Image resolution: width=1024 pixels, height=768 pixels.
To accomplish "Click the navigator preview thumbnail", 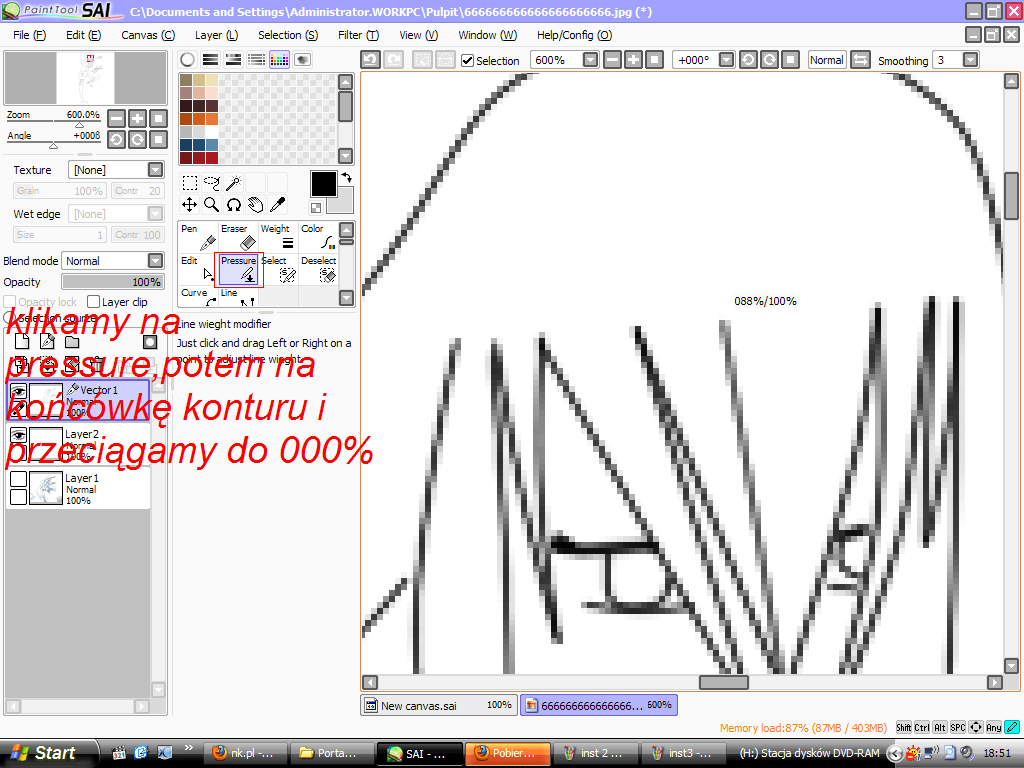I will pyautogui.click(x=86, y=78).
